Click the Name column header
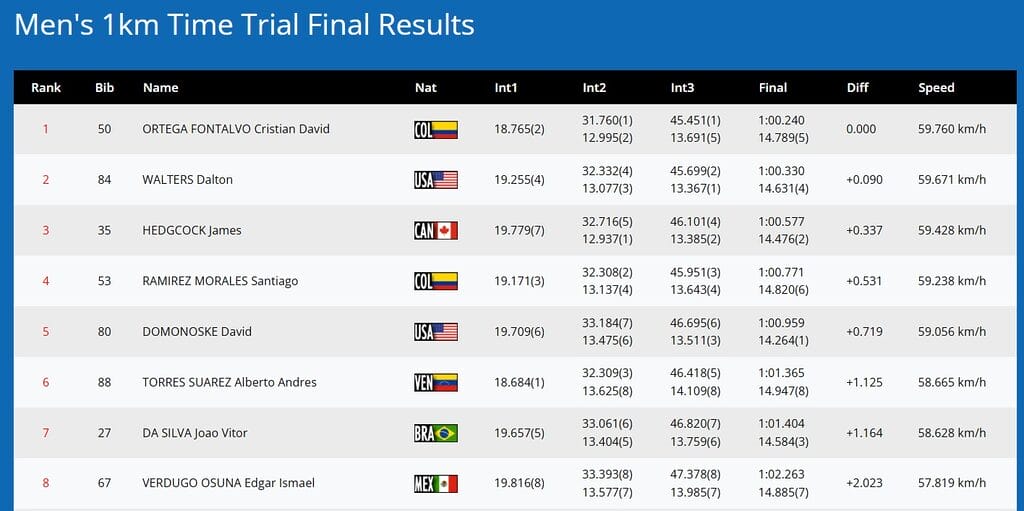The image size is (1024, 511). tap(160, 88)
